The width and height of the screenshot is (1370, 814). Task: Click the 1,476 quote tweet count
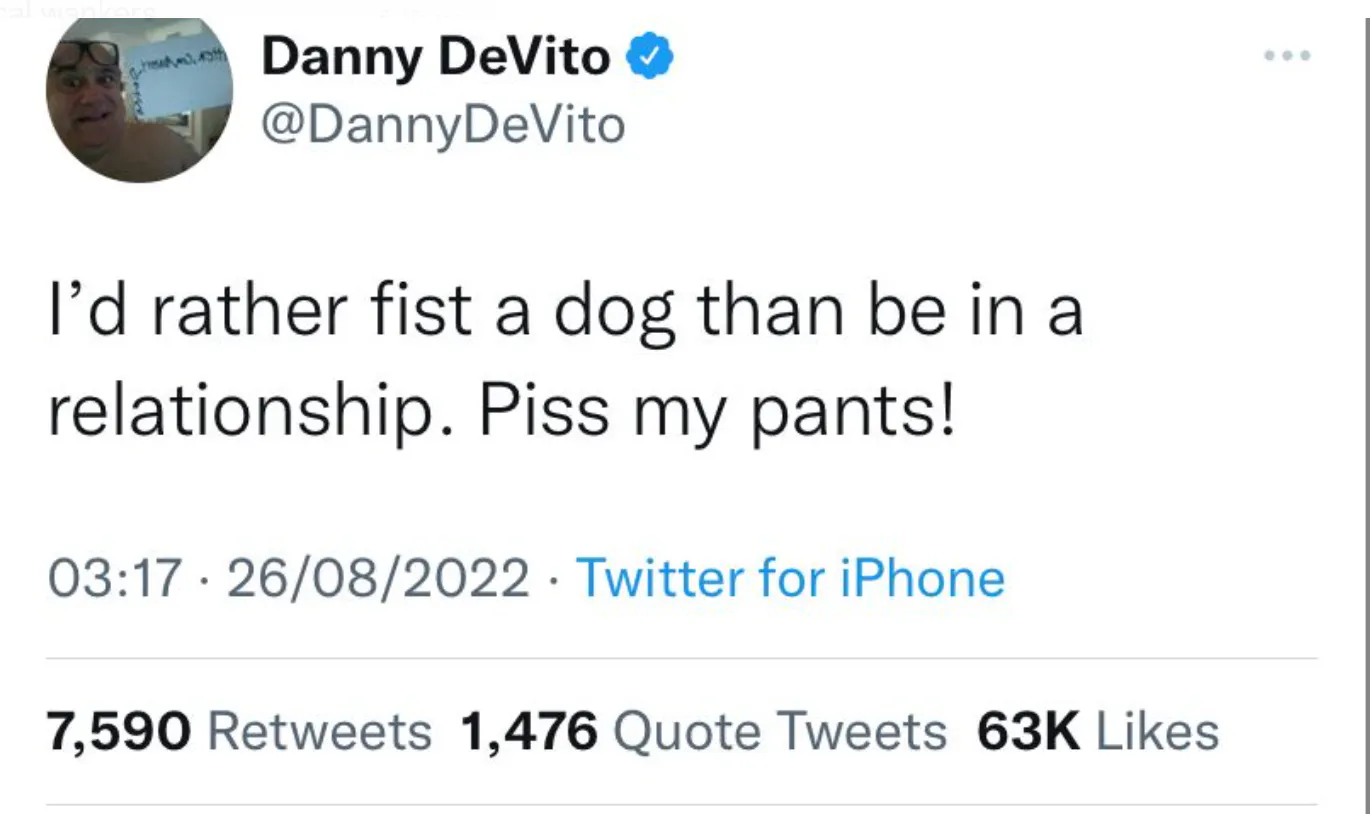pyautogui.click(x=529, y=732)
